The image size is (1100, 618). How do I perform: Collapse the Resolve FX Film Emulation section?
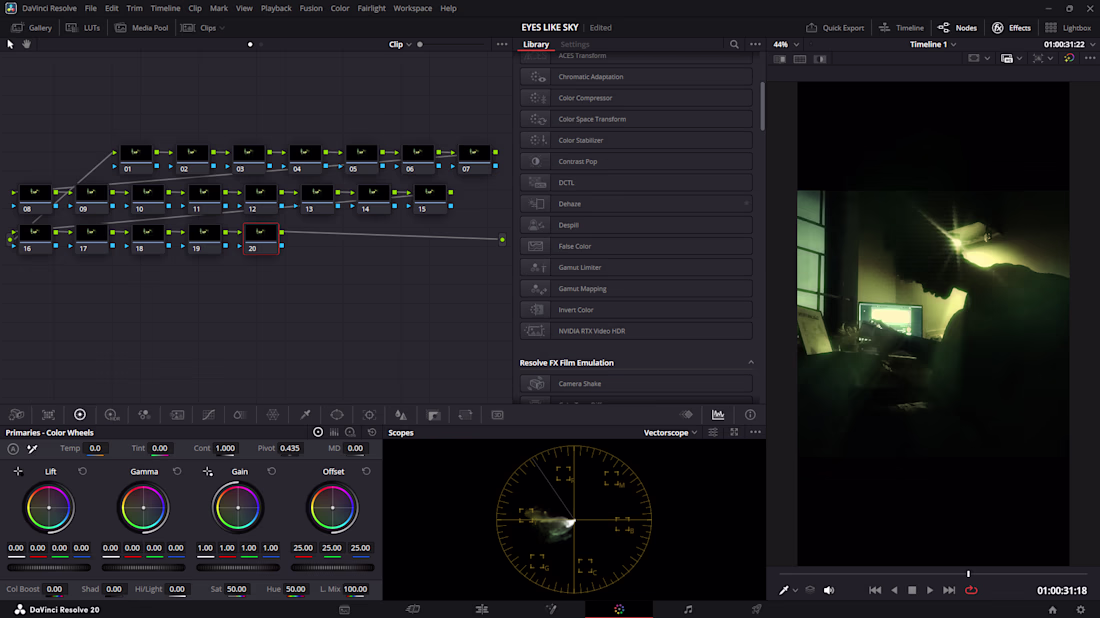(751, 362)
